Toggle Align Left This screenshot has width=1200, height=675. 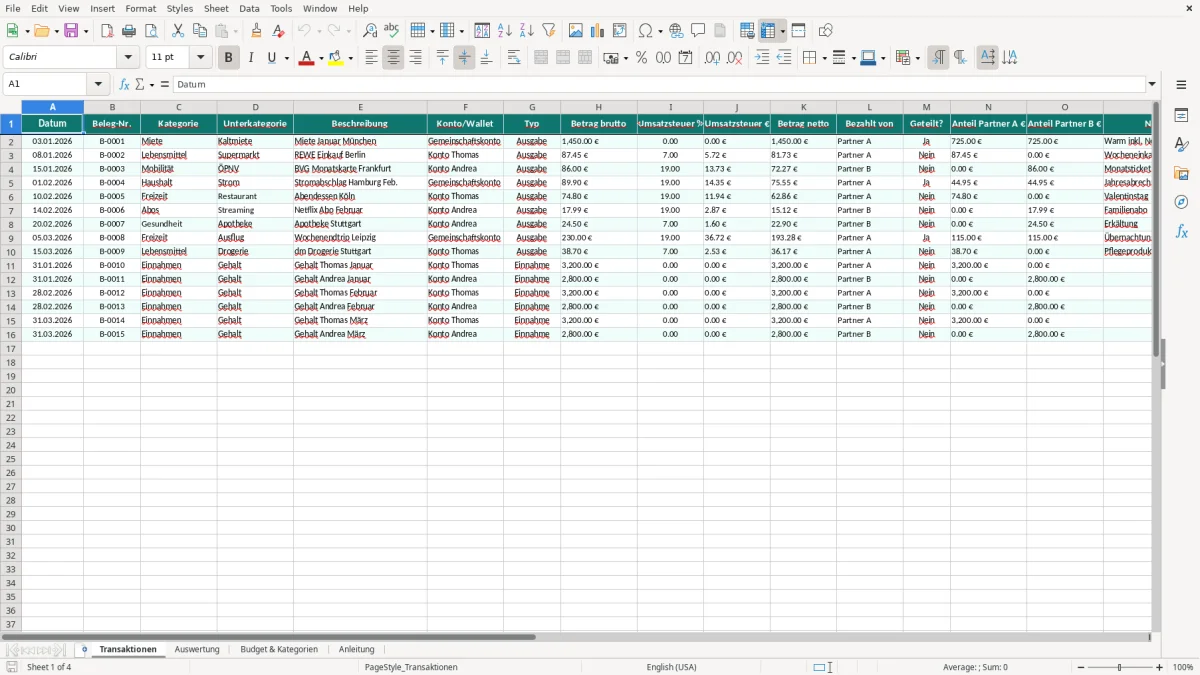[371, 58]
